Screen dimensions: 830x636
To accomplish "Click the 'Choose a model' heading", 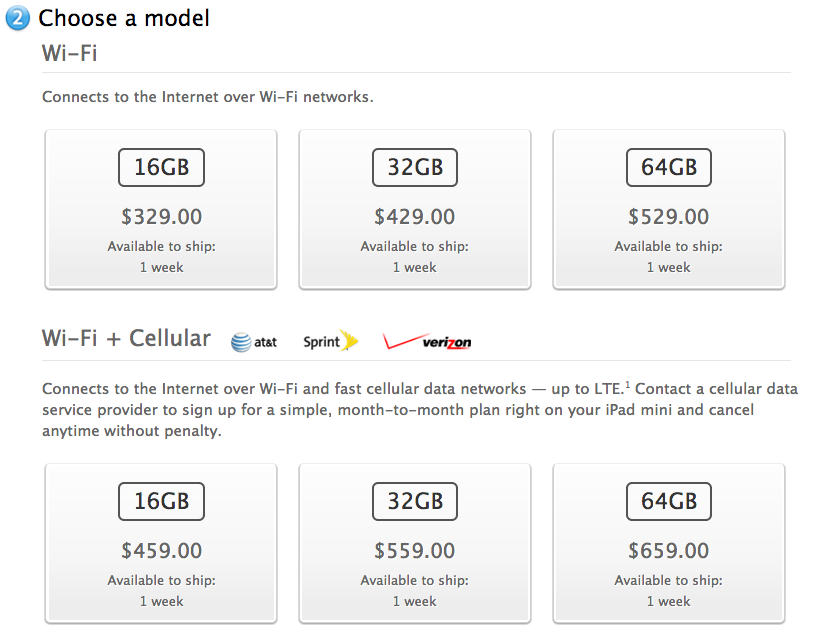I will coord(124,18).
